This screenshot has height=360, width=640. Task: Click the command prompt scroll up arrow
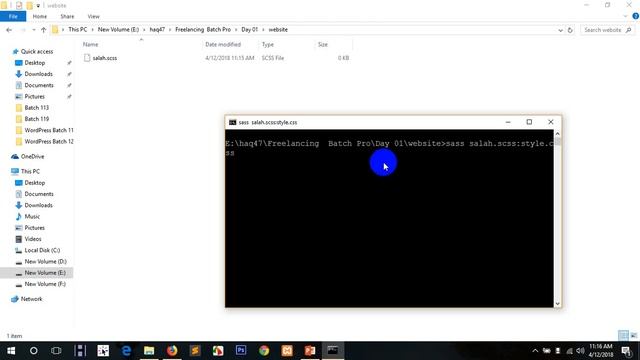tap(558, 134)
